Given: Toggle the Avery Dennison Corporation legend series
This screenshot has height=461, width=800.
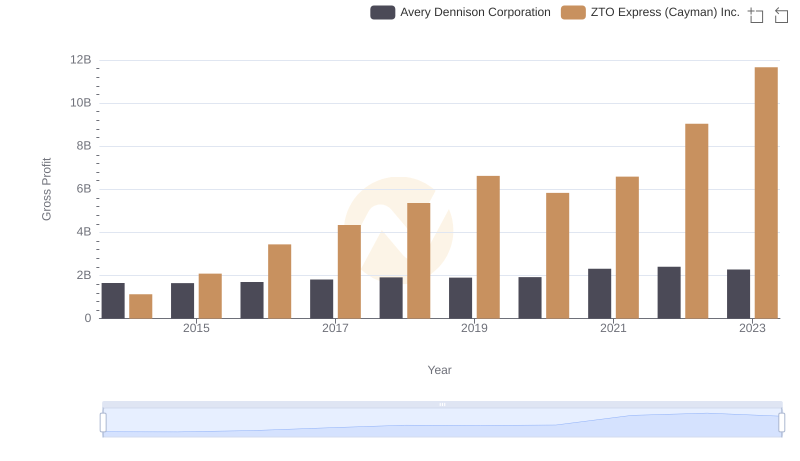Looking at the screenshot, I should 460,12.
